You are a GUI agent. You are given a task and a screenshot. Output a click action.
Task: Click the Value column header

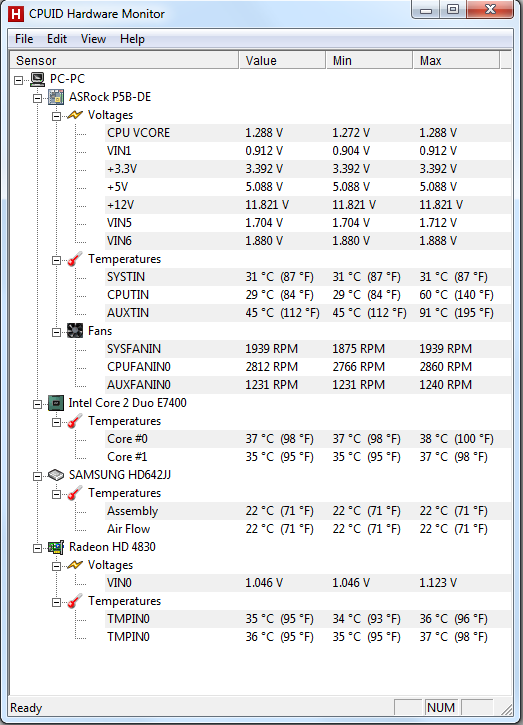[282, 61]
